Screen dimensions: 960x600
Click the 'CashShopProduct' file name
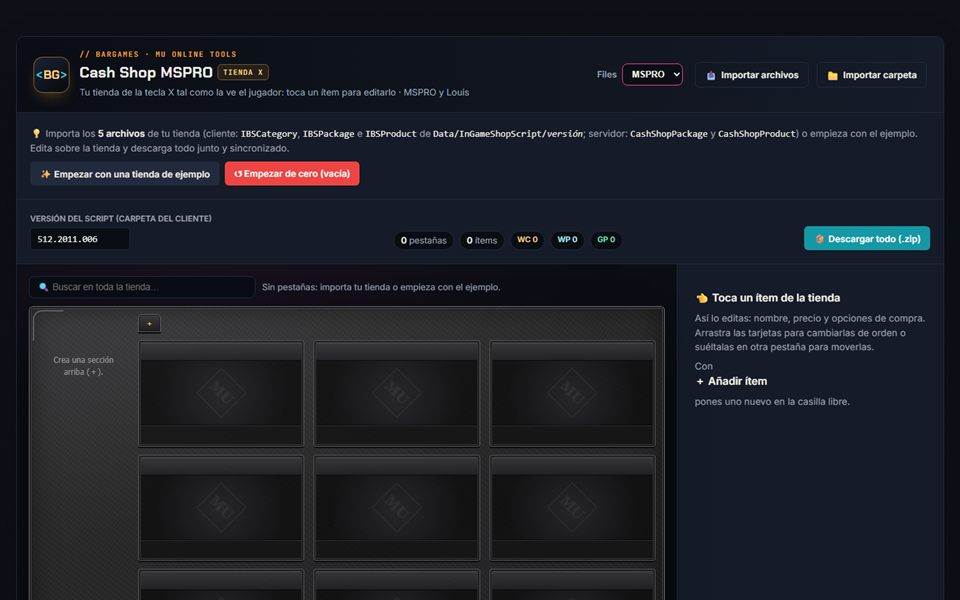tap(757, 133)
